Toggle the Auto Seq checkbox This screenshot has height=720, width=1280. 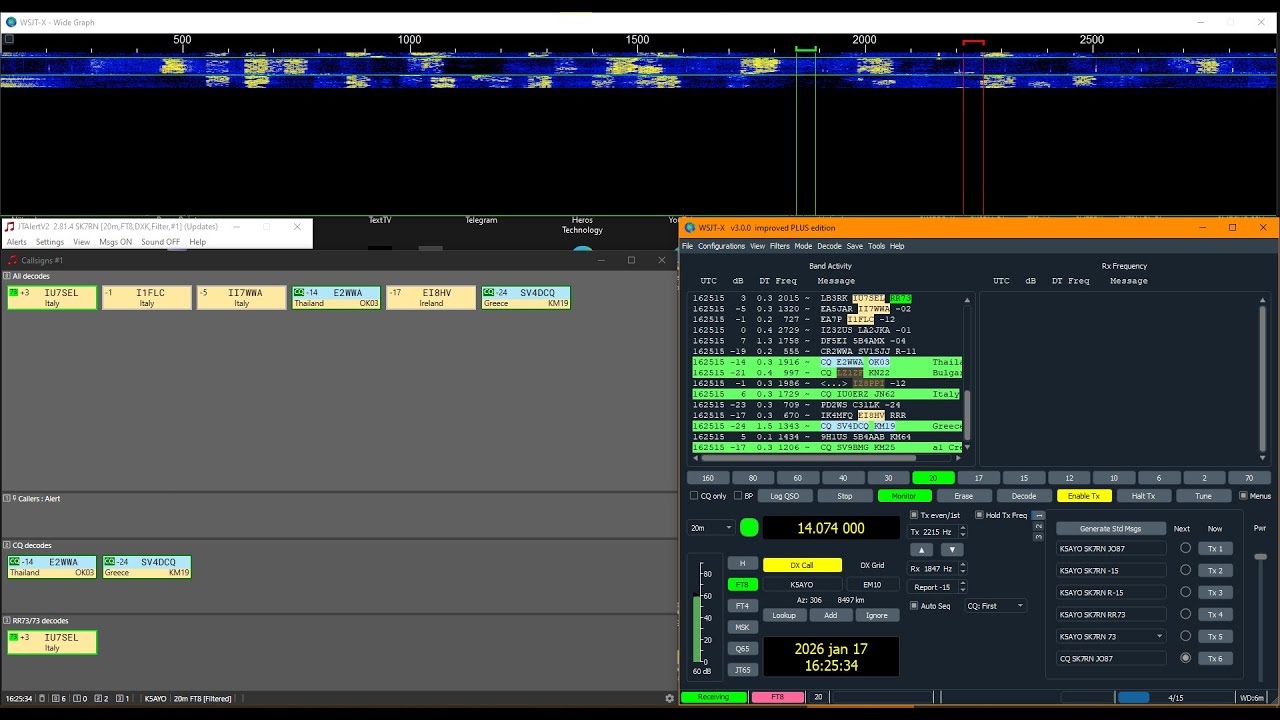tap(914, 606)
